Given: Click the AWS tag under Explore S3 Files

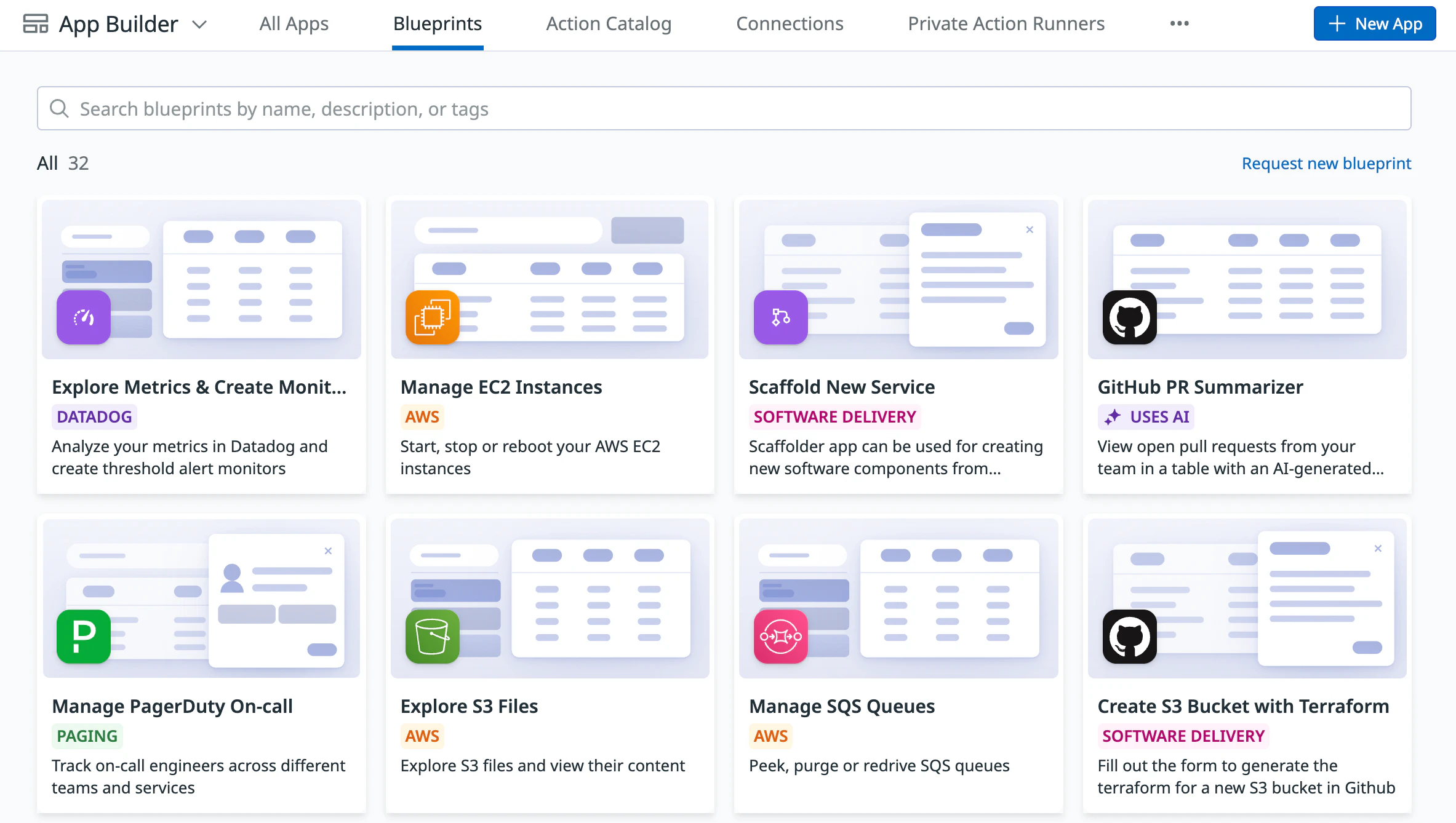Looking at the screenshot, I should pos(422,736).
